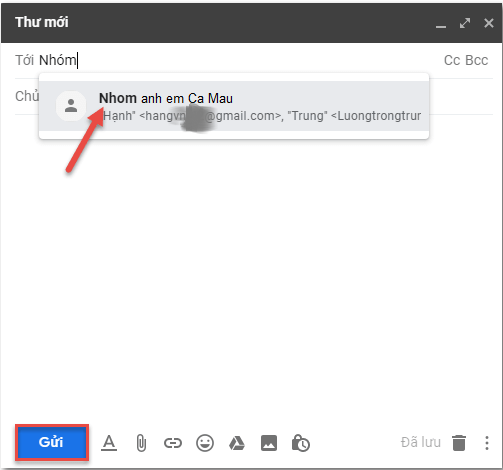
Task: Insert a photo into the email
Action: point(269,443)
